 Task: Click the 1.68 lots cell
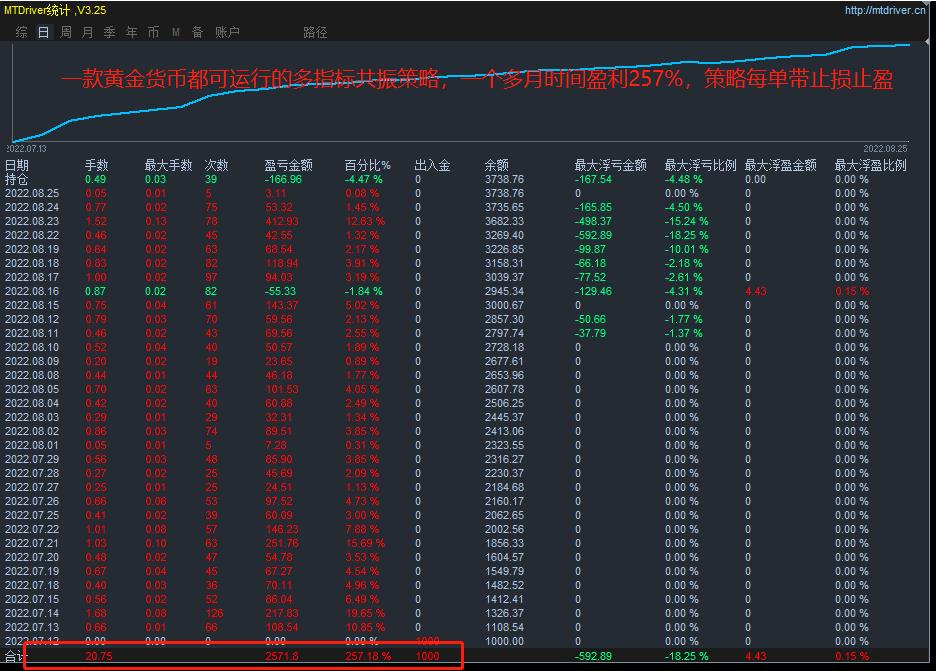tap(96, 613)
